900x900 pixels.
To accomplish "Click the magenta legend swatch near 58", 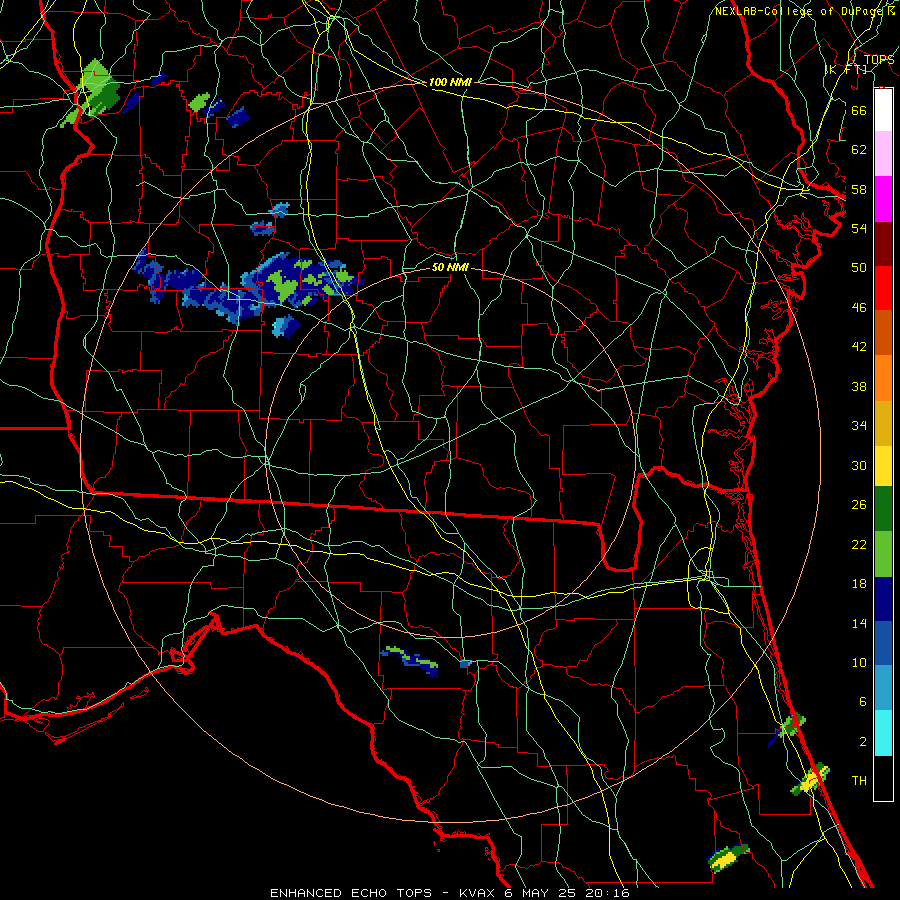I will [x=883, y=199].
